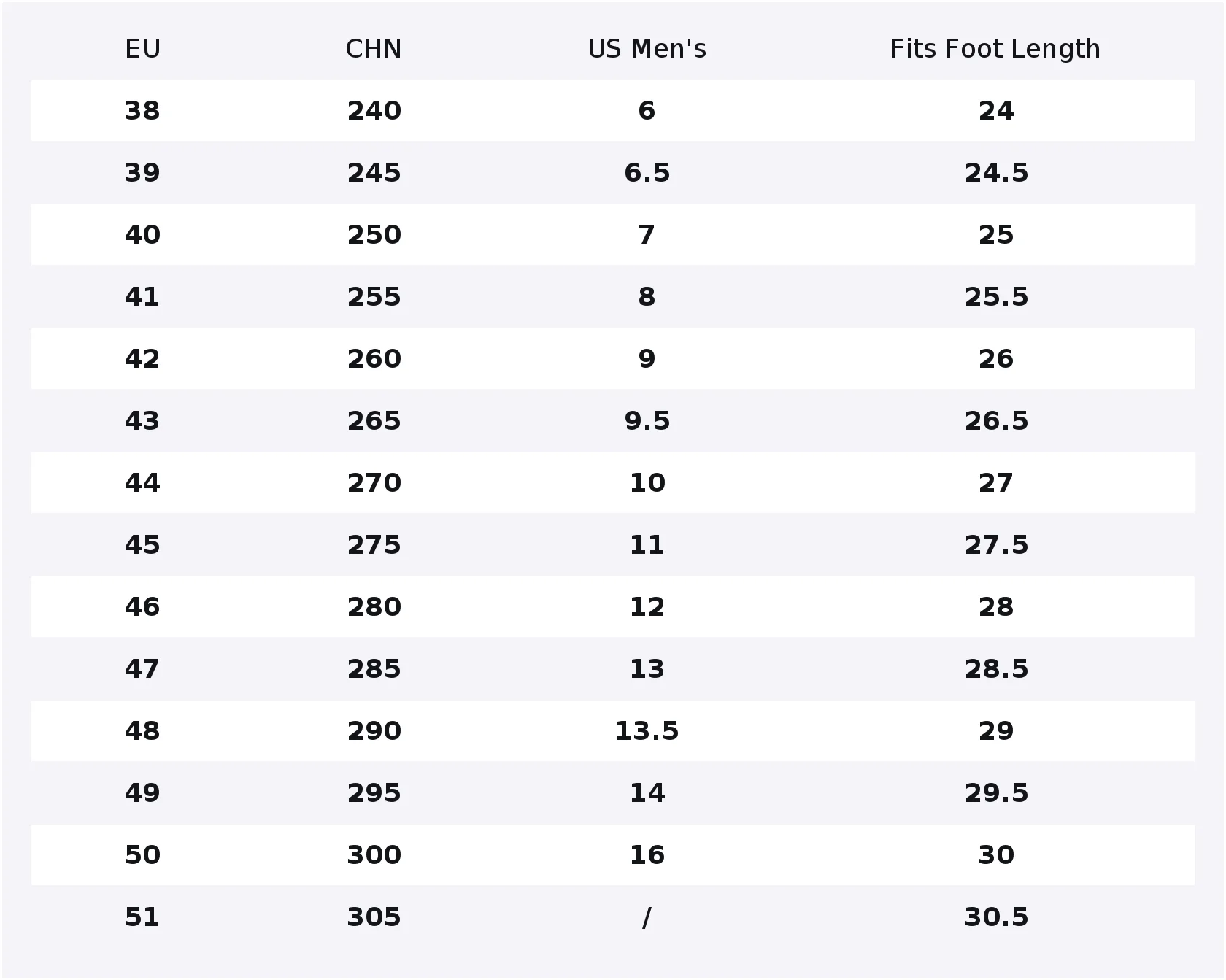Click foot length 27.5 cell
This screenshot has height=980, width=1226.
[x=996, y=545]
